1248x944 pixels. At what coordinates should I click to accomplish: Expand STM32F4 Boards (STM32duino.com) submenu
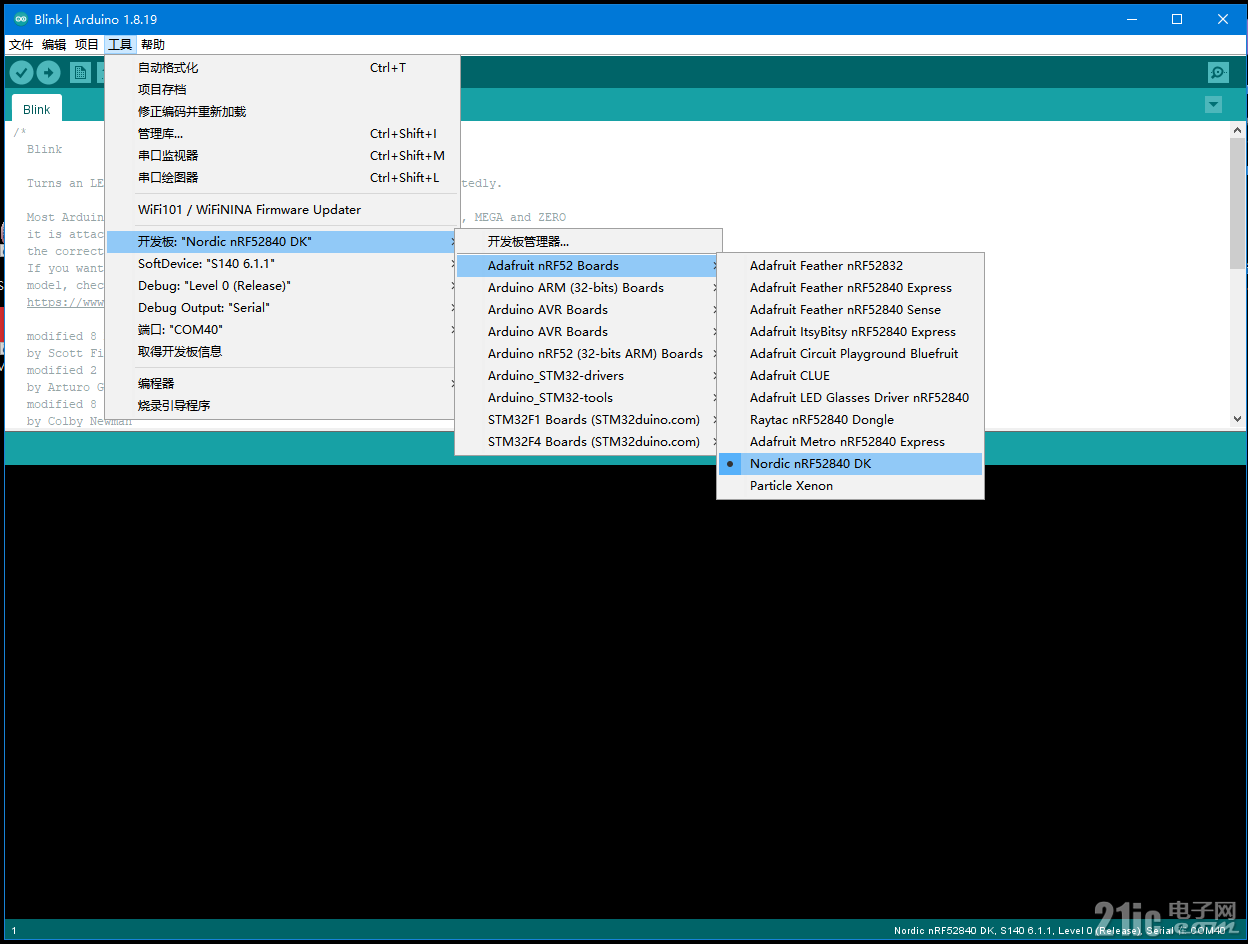pos(588,442)
